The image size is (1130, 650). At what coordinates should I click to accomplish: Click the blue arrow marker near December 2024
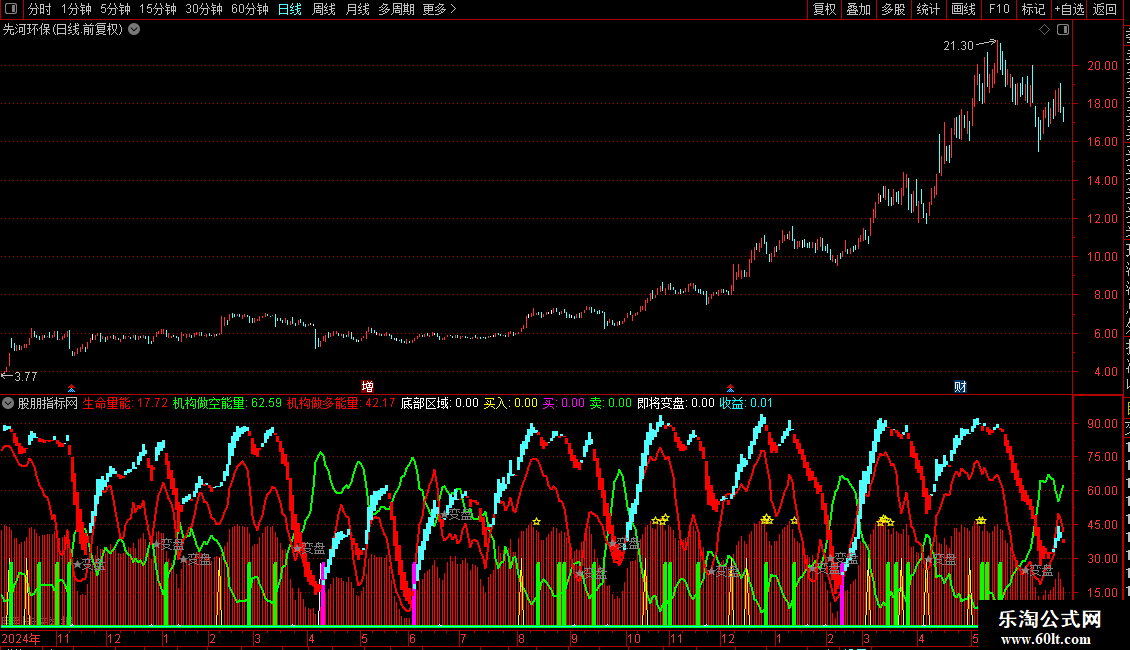(730, 388)
